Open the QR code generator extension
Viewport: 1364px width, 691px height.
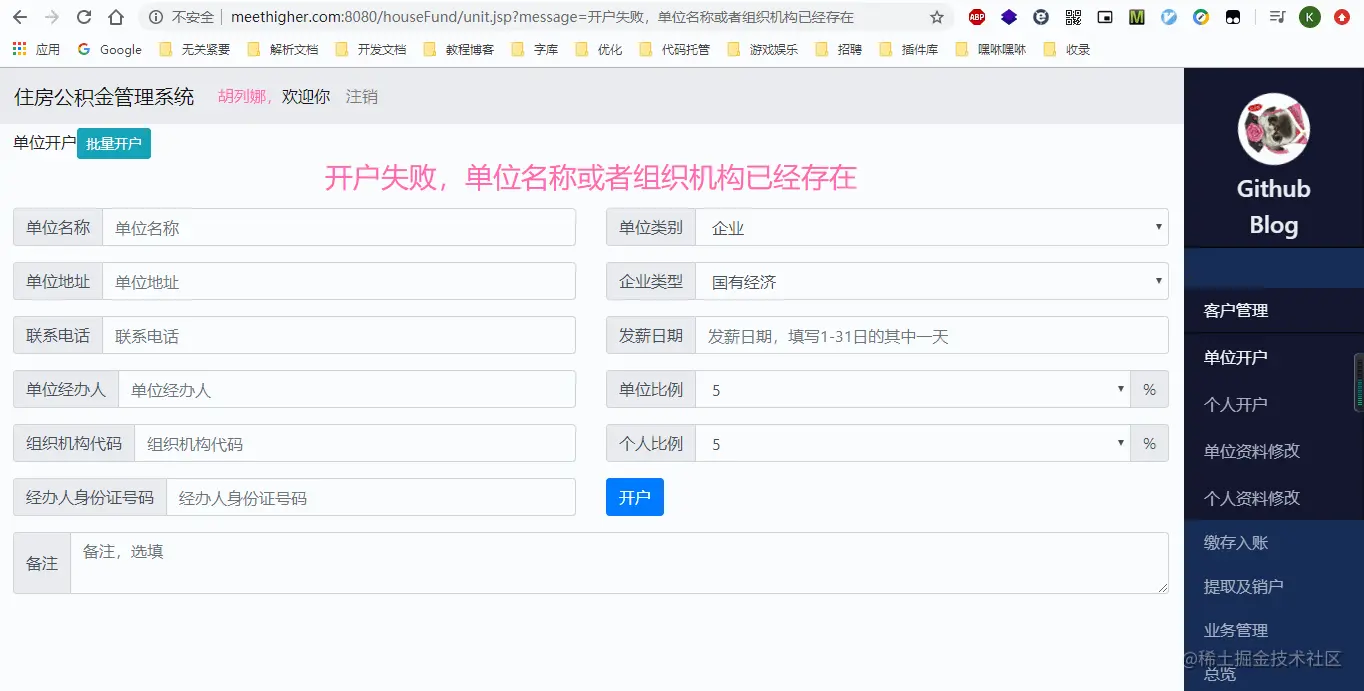coord(1073,17)
